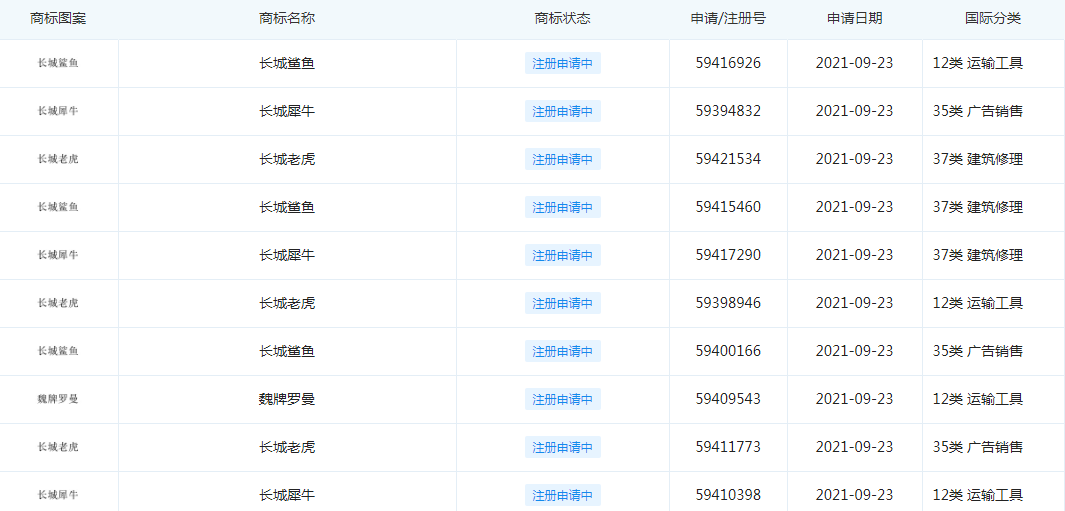Click 注册申请中 status badge for 59400166
The height and width of the screenshot is (511, 1065).
click(562, 351)
